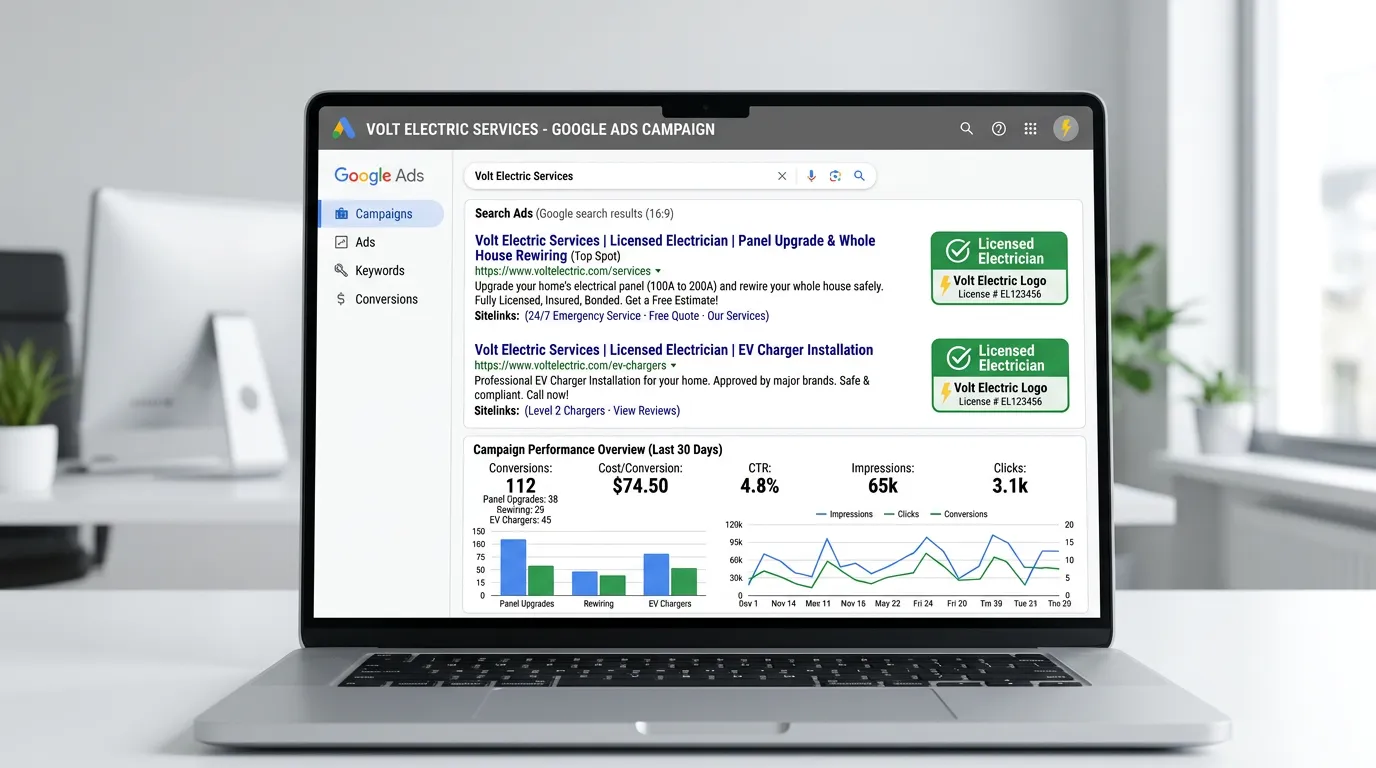1376x768 pixels.
Task: Click the Conversions 112 total
Action: [x=520, y=487]
